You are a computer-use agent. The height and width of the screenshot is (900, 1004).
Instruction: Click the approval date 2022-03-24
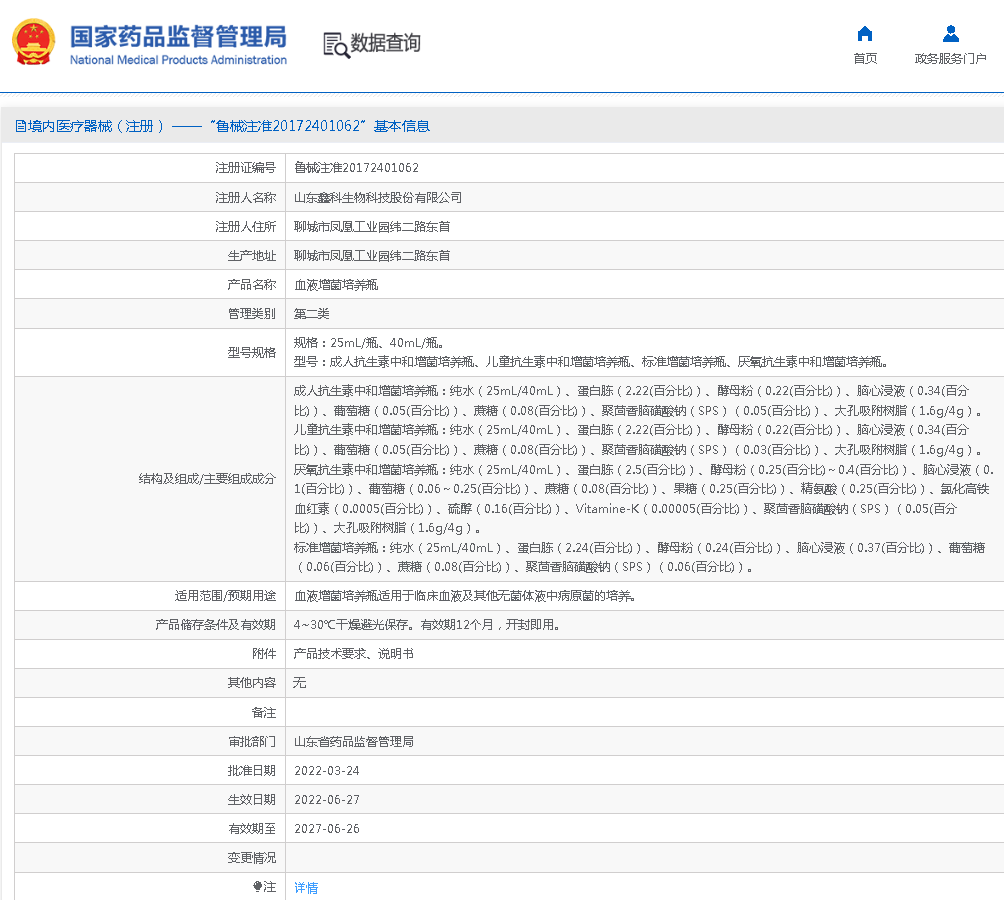coord(327,771)
